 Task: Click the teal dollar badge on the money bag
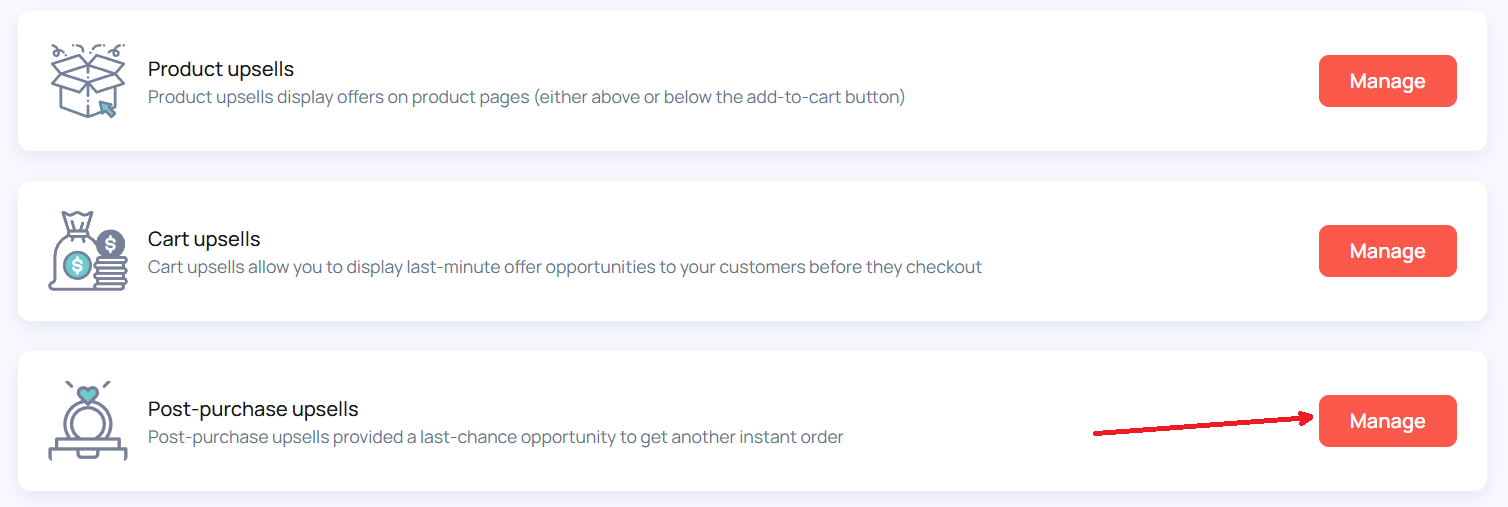(77, 265)
